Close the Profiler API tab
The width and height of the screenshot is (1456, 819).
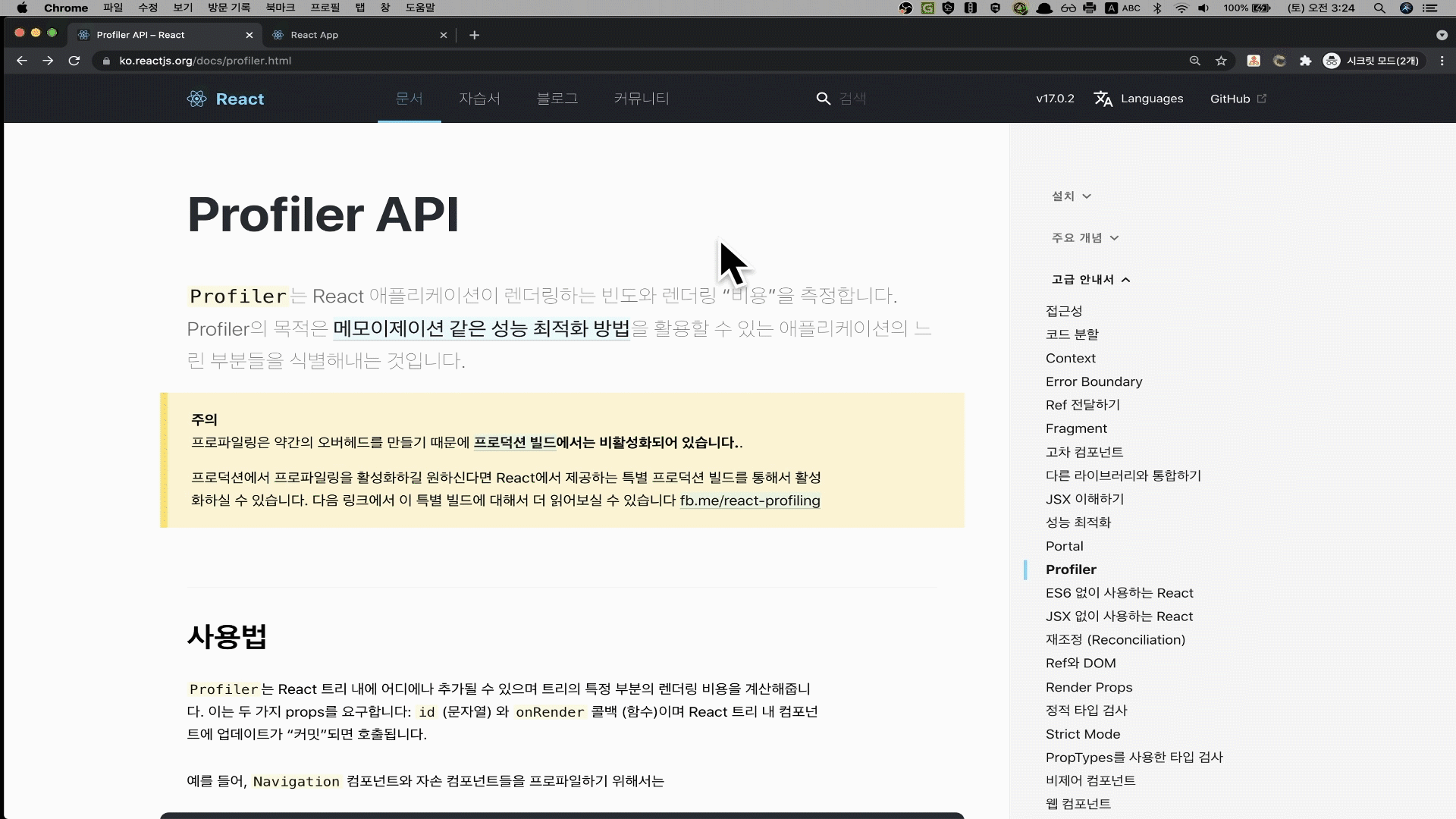[x=249, y=35]
